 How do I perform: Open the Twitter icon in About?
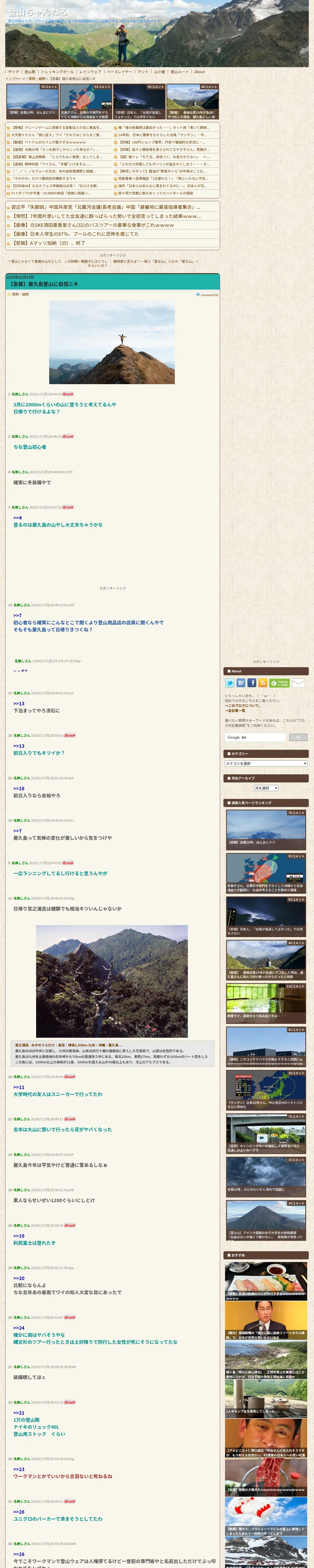pyautogui.click(x=230, y=683)
